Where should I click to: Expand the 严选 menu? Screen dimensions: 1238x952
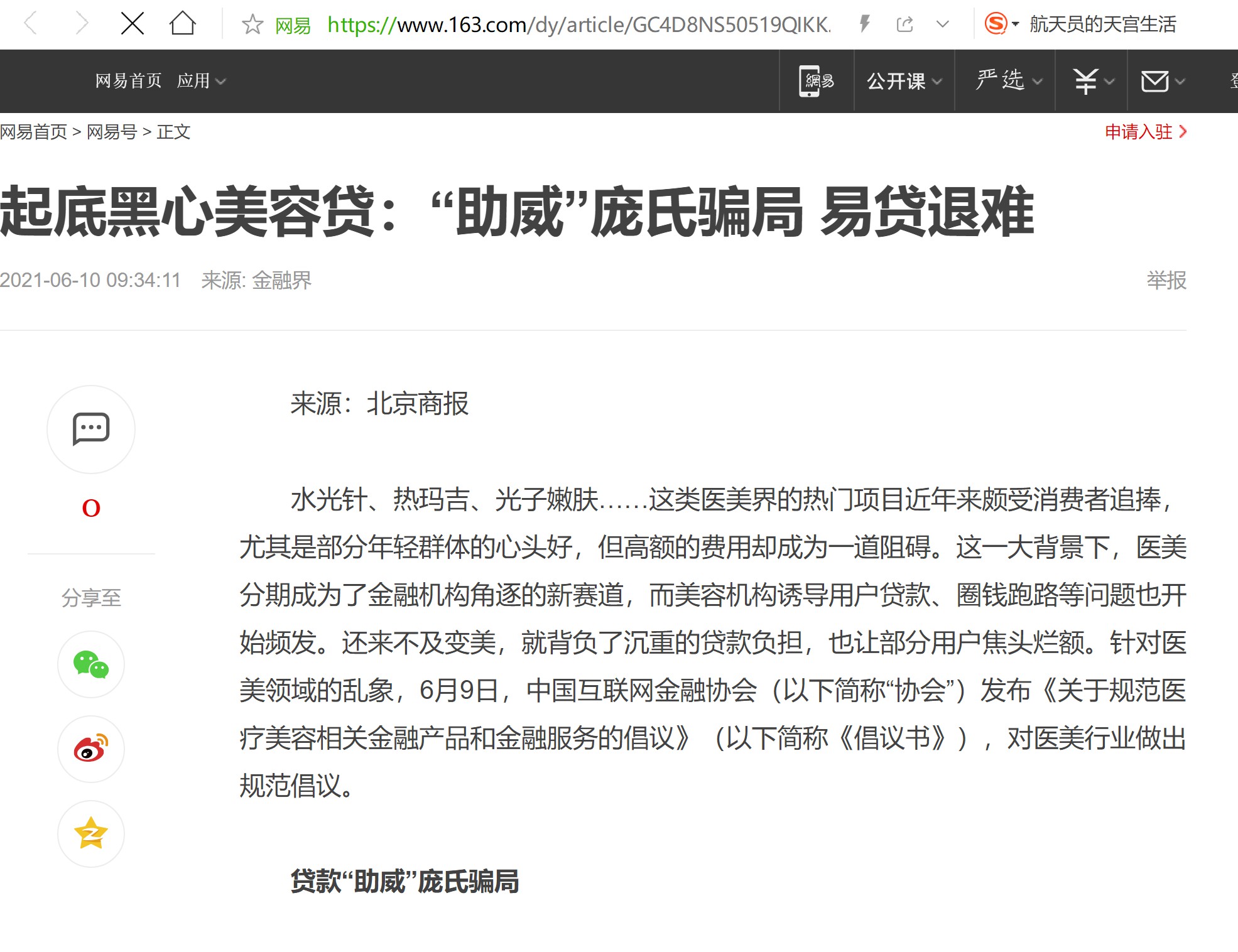pos(1009,80)
